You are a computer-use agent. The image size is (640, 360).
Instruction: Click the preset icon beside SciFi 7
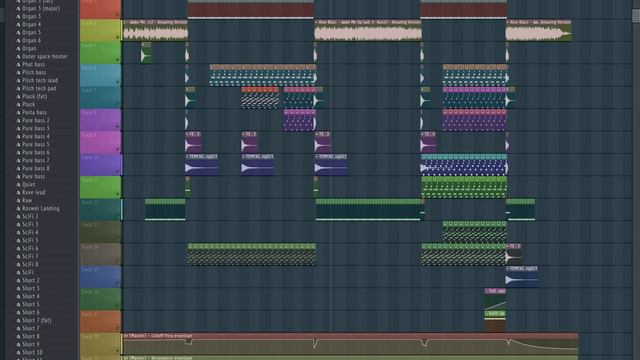pyautogui.click(x=18, y=256)
